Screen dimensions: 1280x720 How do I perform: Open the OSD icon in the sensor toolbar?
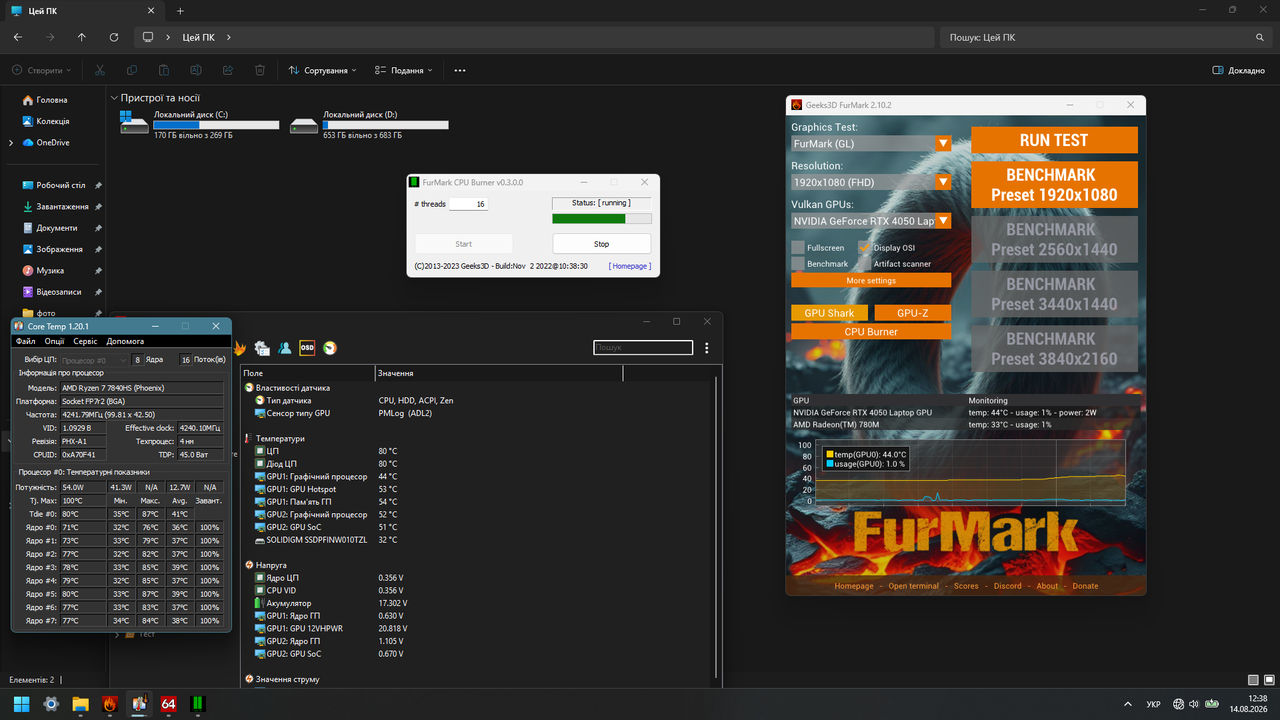[x=307, y=348]
